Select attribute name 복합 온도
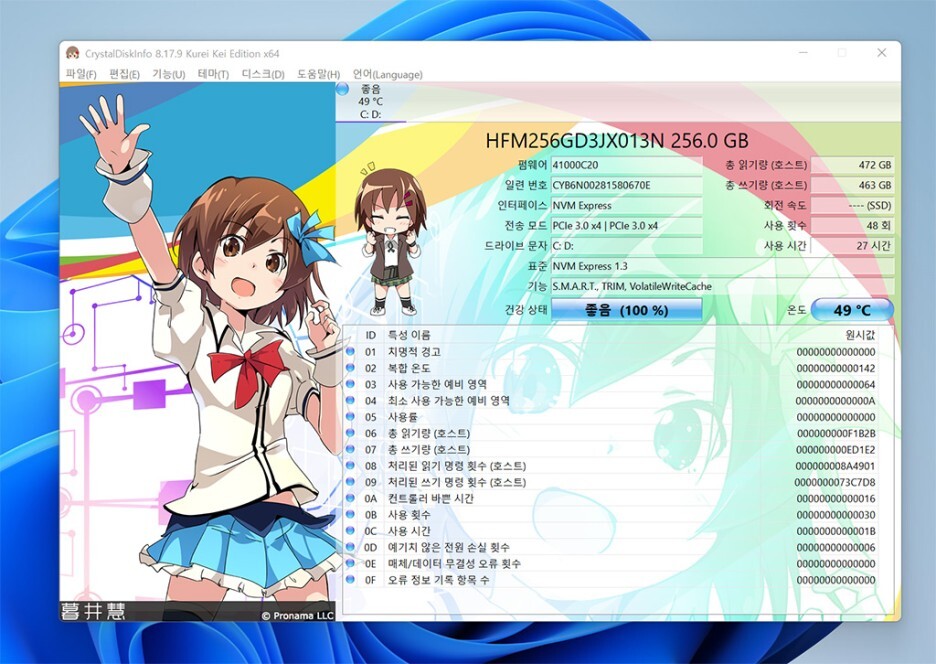Viewport: 936px width, 664px height. click(409, 368)
